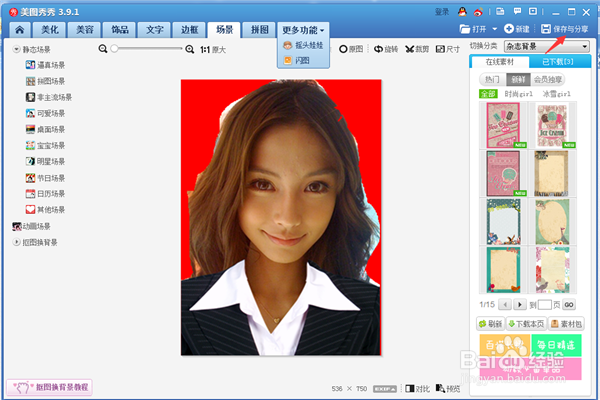Select 可爱场景 in the sidebar
This screenshot has width=600, height=400.
pyautogui.click(x=45, y=113)
